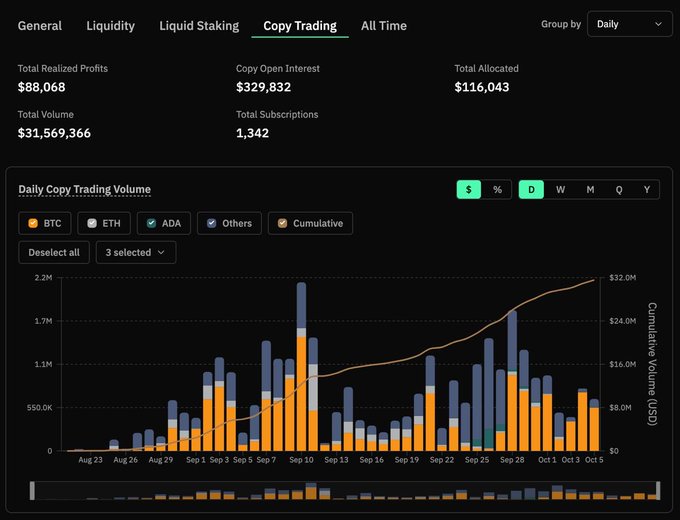Click the Group by label
This screenshot has height=520, width=680.
[x=561, y=24]
